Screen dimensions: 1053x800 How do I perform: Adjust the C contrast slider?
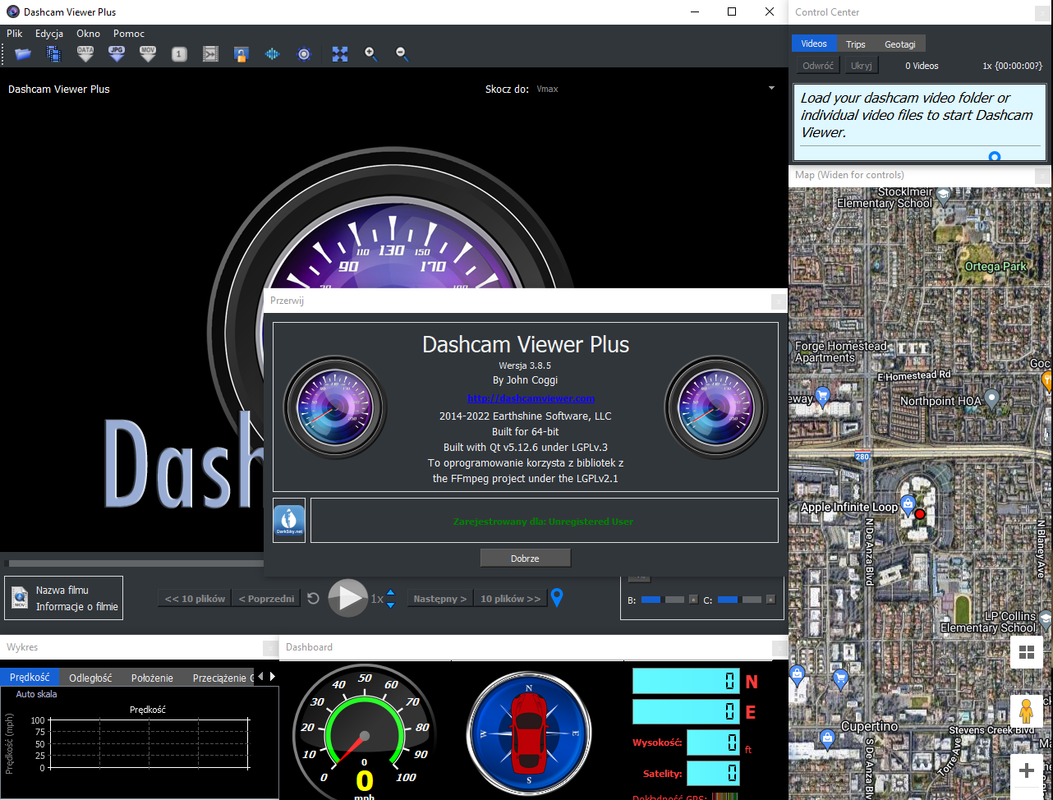click(739, 600)
